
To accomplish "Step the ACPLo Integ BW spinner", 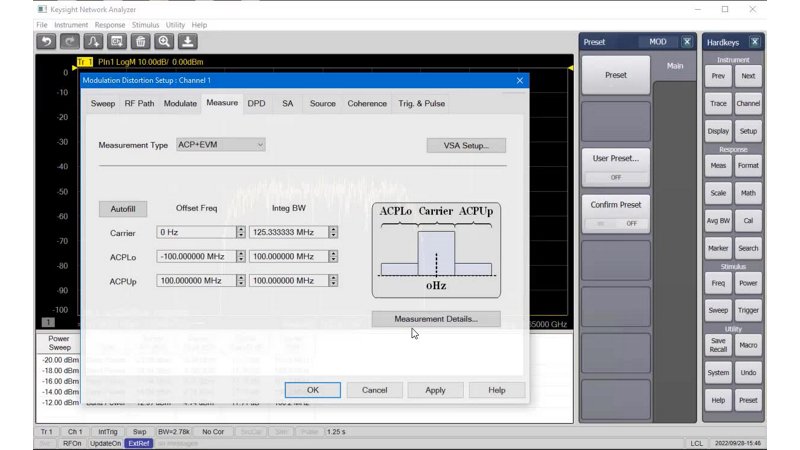I will point(333,256).
